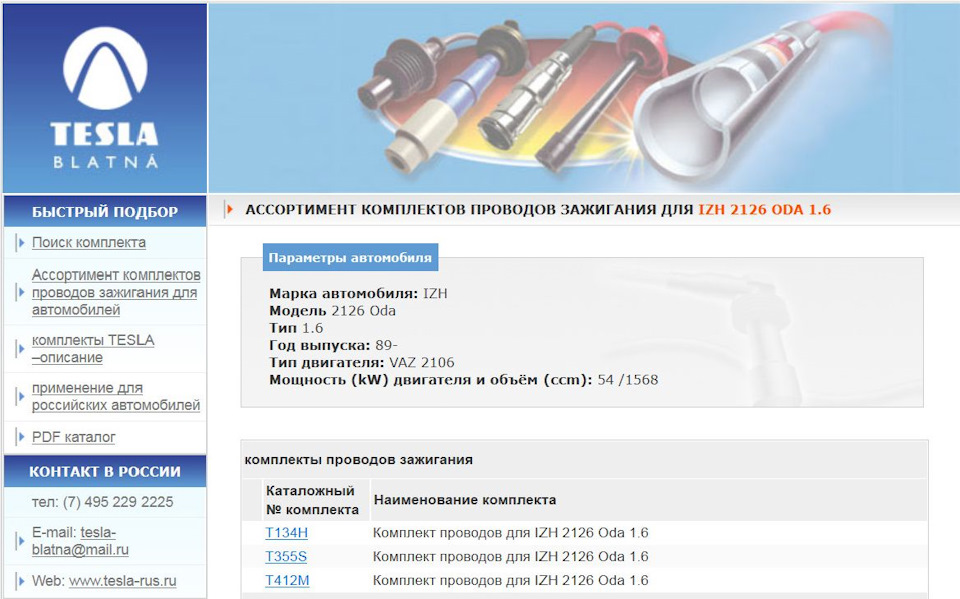This screenshot has height=599, width=960.
Task: Click the arrow bullet beside применение для российских
Action: click(x=21, y=396)
